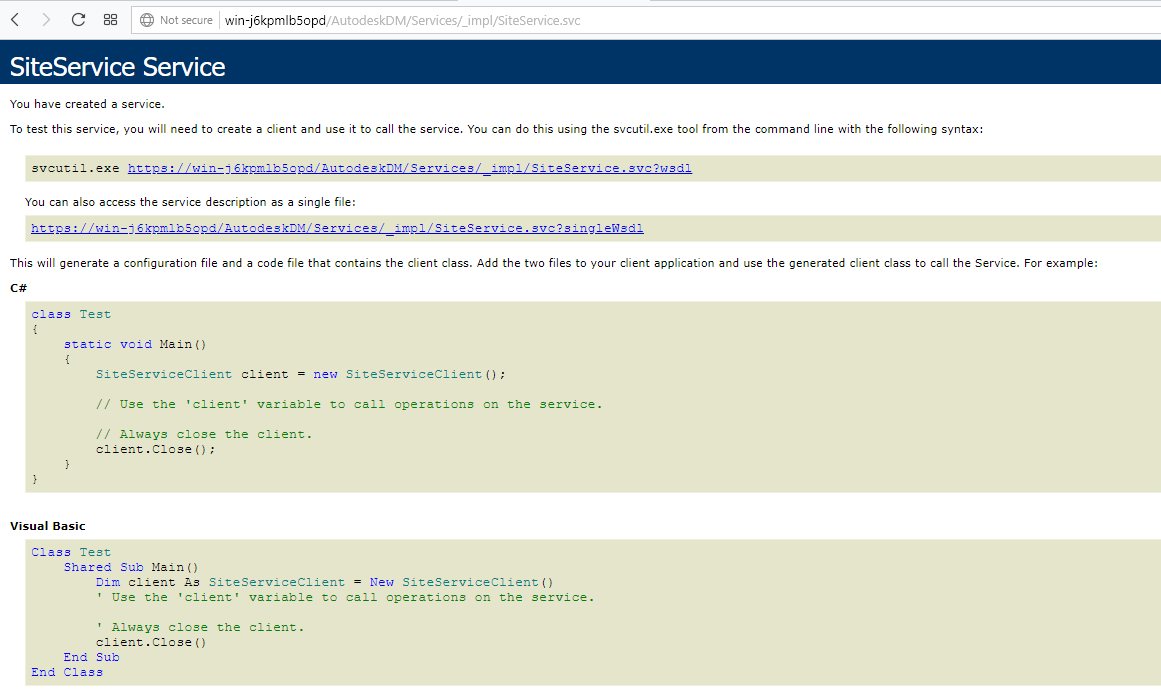Image resolution: width=1161 pixels, height=697 pixels.
Task: Click the 'This will generate a configuration file' paragraph
Action: [x=554, y=263]
